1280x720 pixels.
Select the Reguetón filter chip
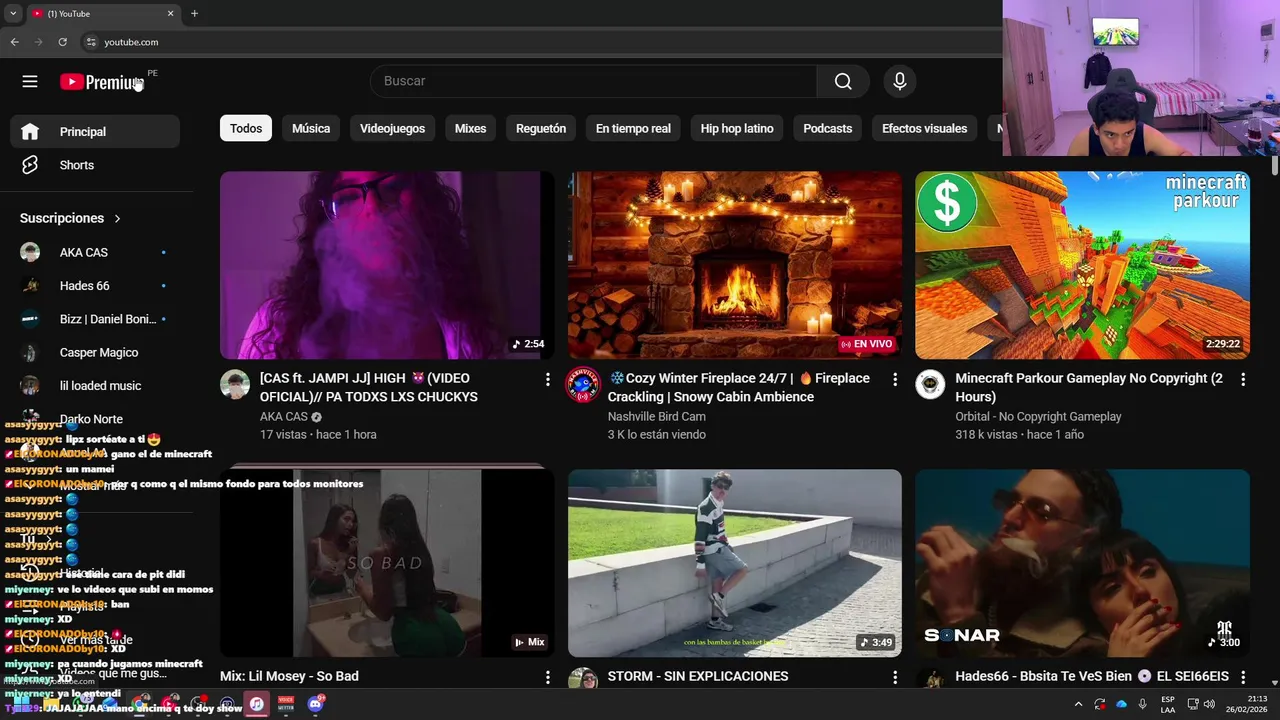[541, 128]
